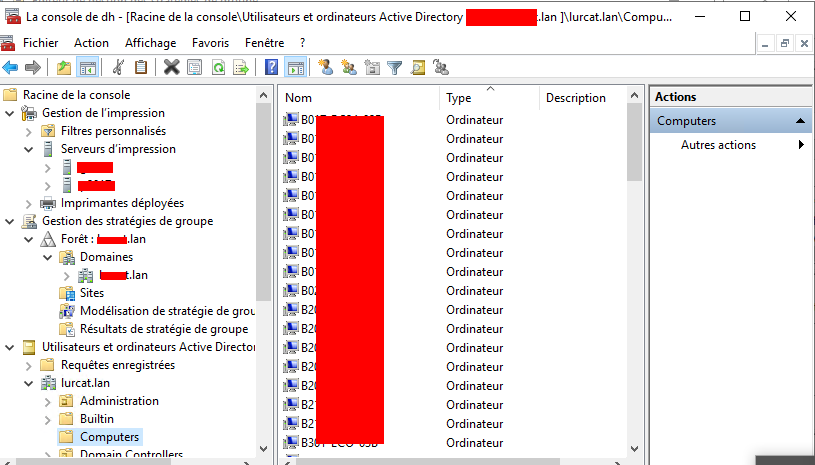Open the Affichage menu
Viewport: 815px width, 465px height.
click(x=150, y=43)
